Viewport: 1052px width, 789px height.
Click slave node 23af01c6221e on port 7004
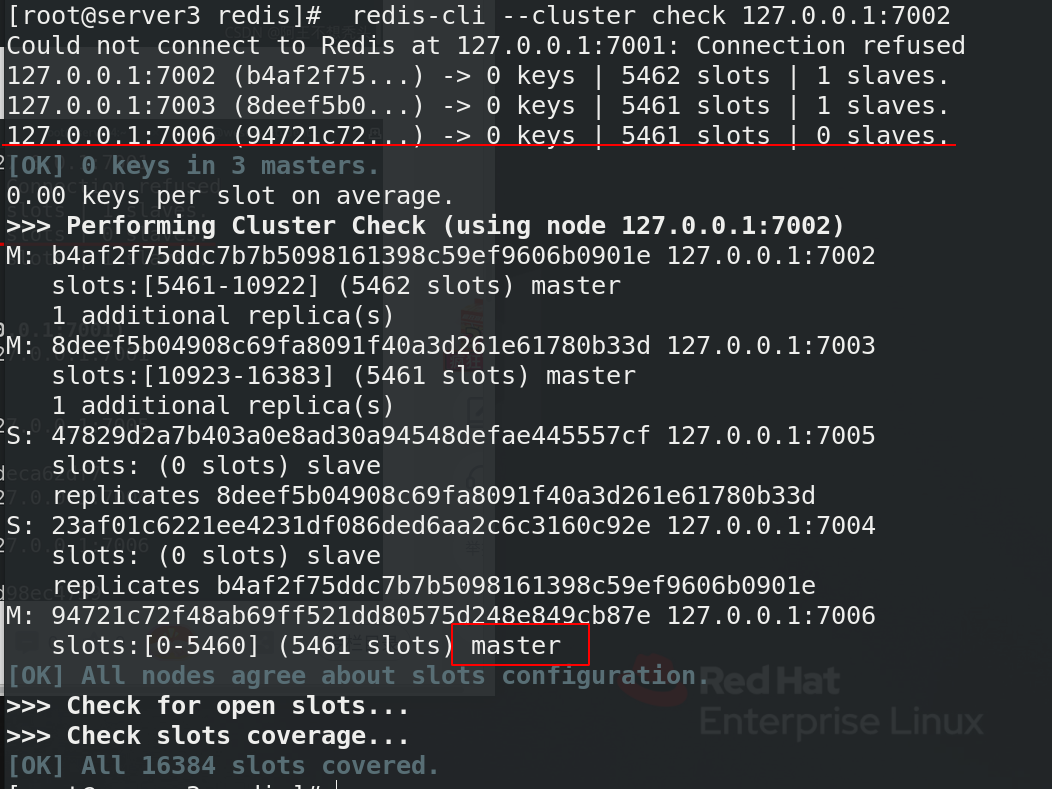click(x=441, y=525)
